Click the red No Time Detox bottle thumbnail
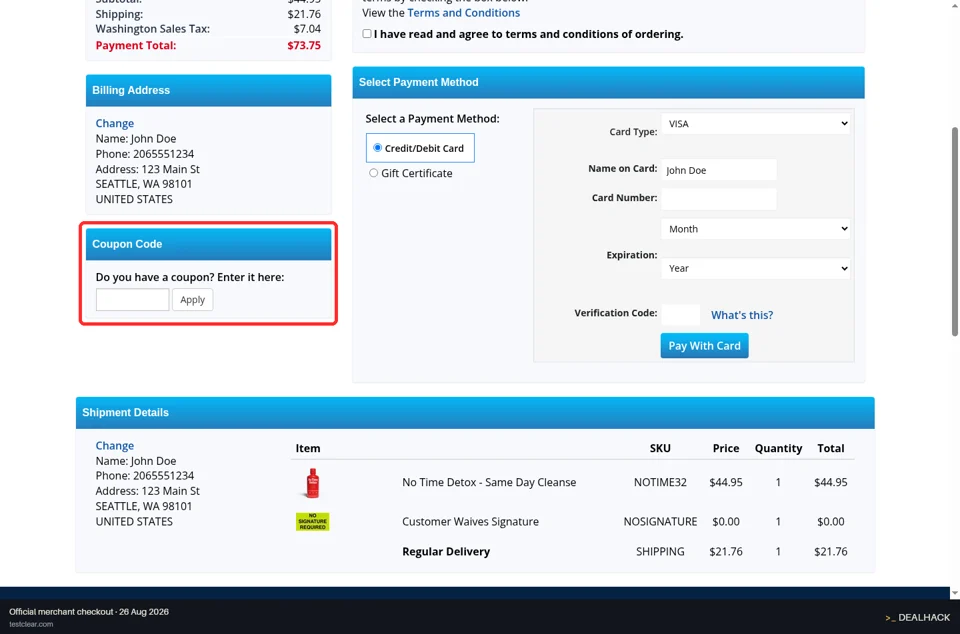The width and height of the screenshot is (960, 634). tap(312, 483)
